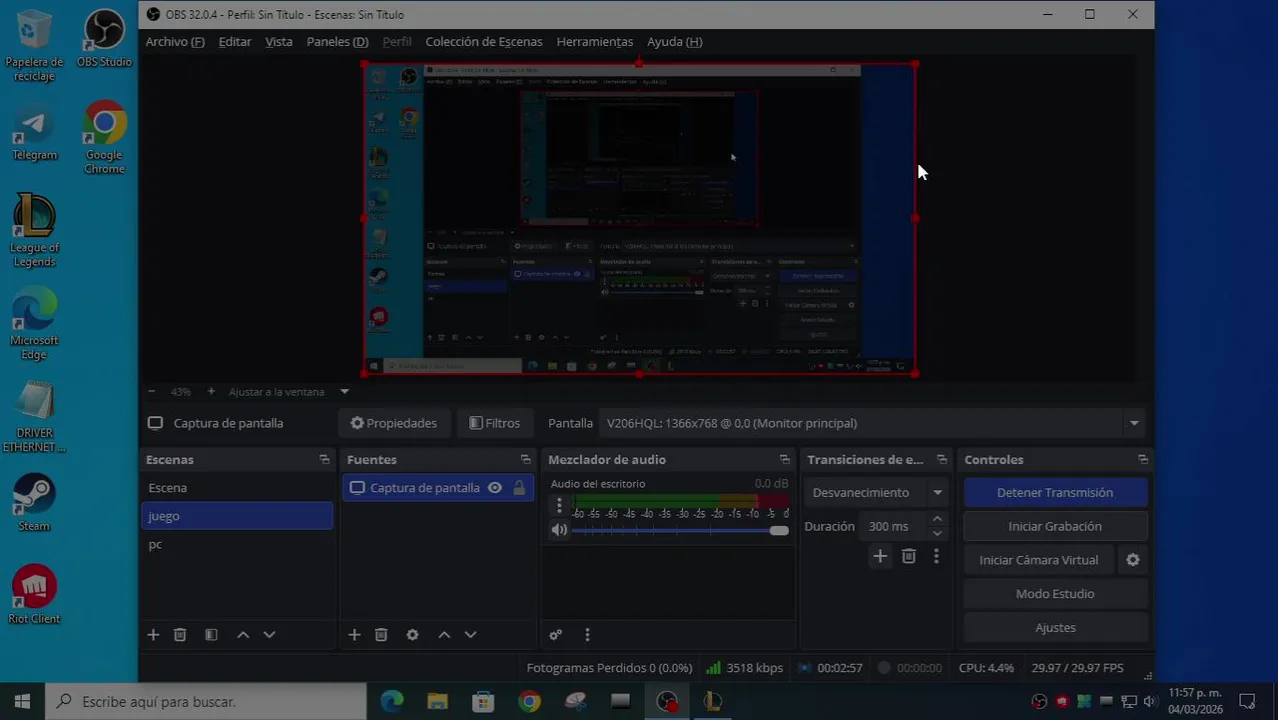This screenshot has height=720, width=1278.
Task: Open audio mixer toolbar three-dot menu
Action: 587,635
